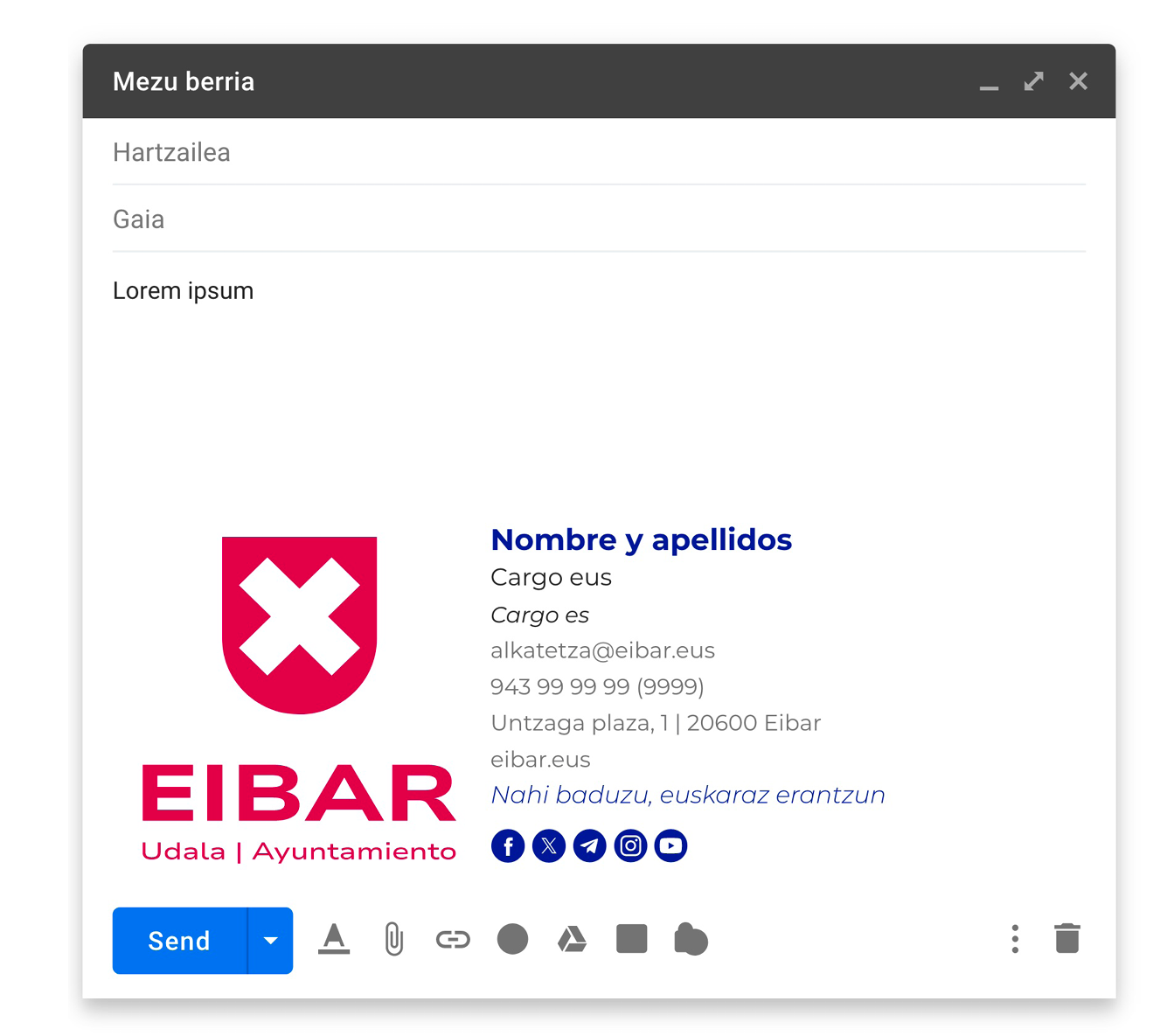Viewport: 1174px width, 1036px height.
Task: Click the "Cargo eus" line
Action: [551, 578]
